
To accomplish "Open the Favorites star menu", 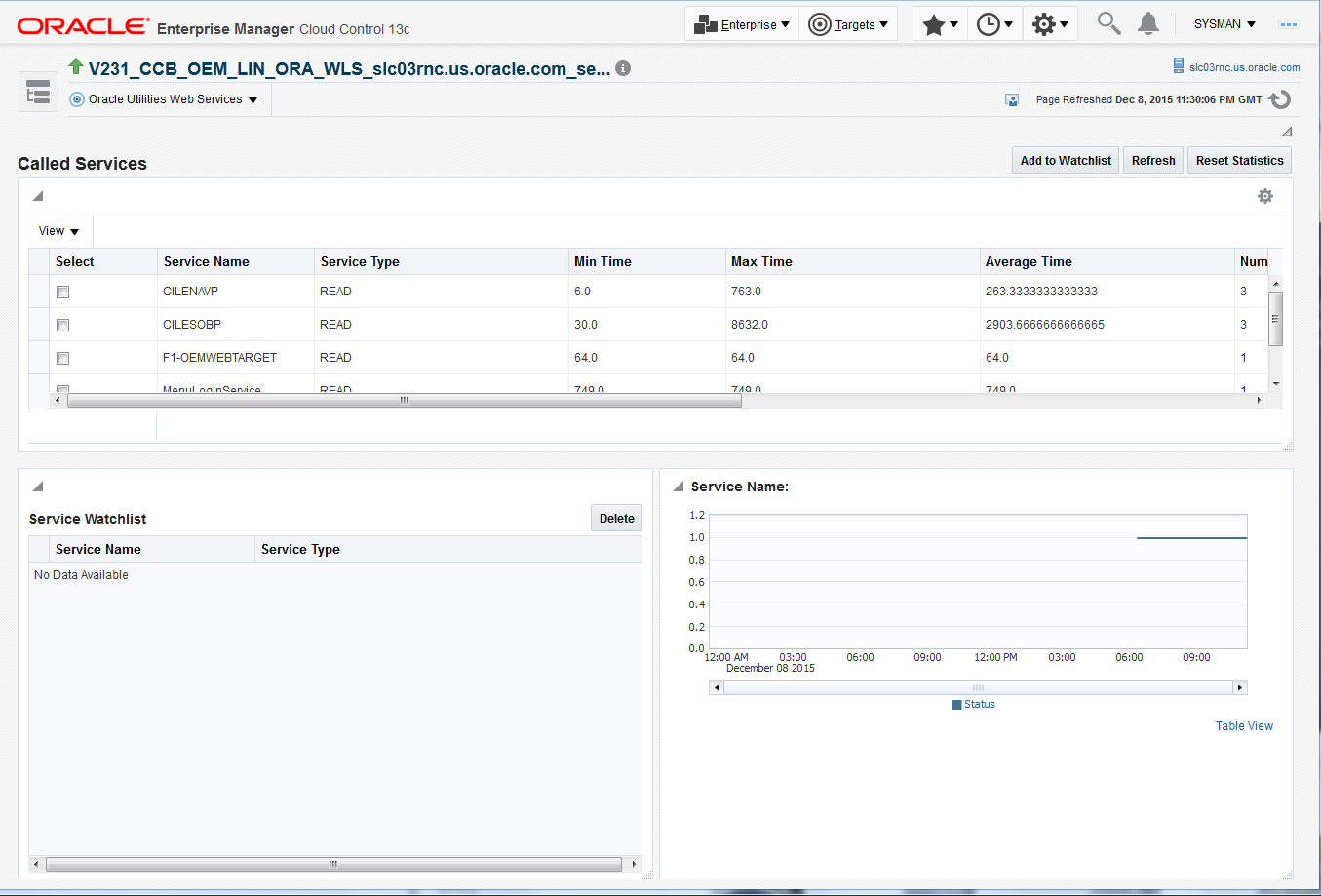I will tap(940, 24).
